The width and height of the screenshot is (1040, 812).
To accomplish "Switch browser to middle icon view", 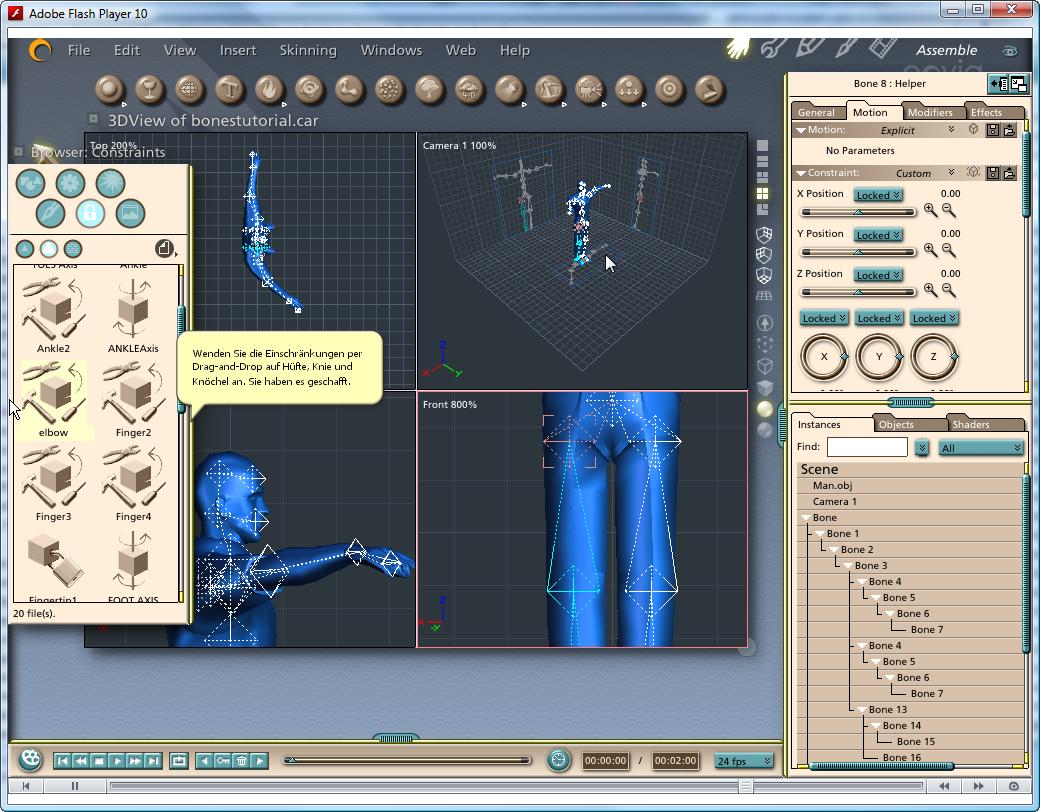I will pos(49,249).
